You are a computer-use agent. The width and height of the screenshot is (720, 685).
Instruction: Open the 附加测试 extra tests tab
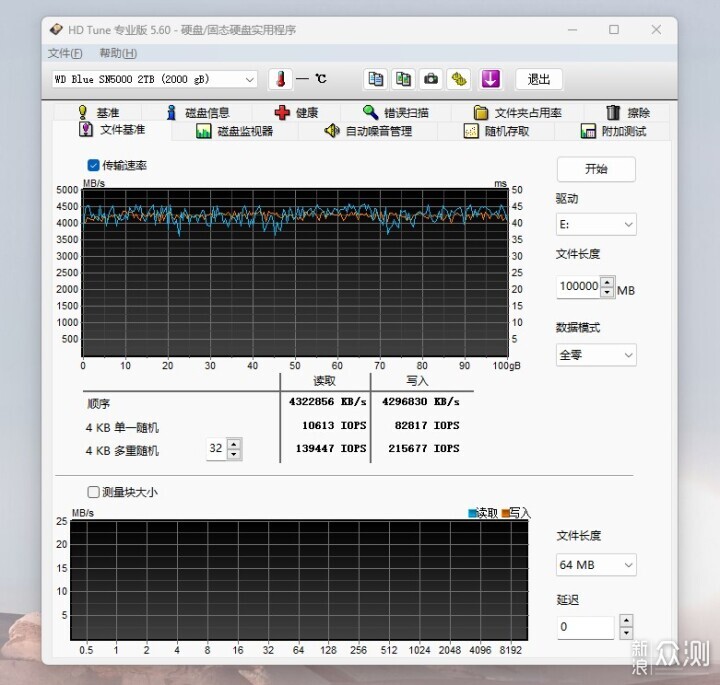pos(613,131)
